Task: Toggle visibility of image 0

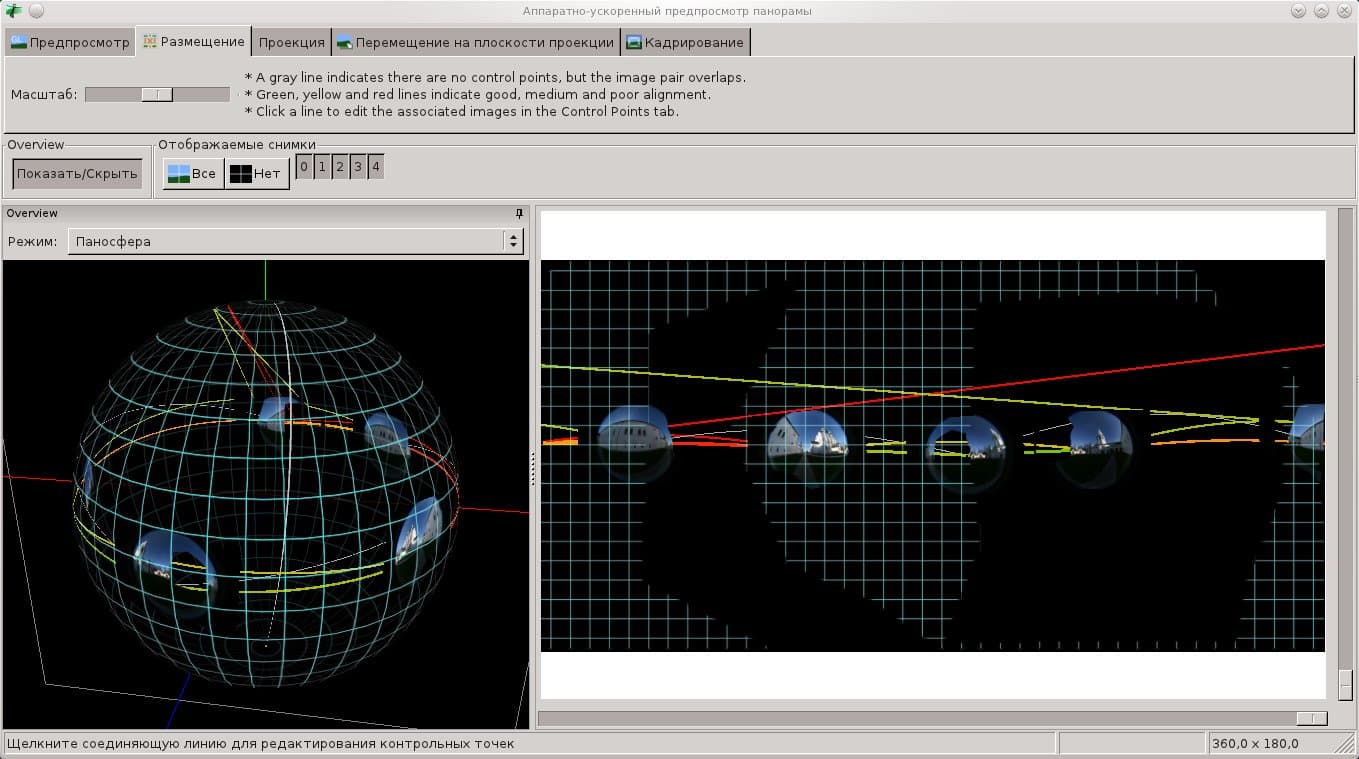Action: point(304,167)
